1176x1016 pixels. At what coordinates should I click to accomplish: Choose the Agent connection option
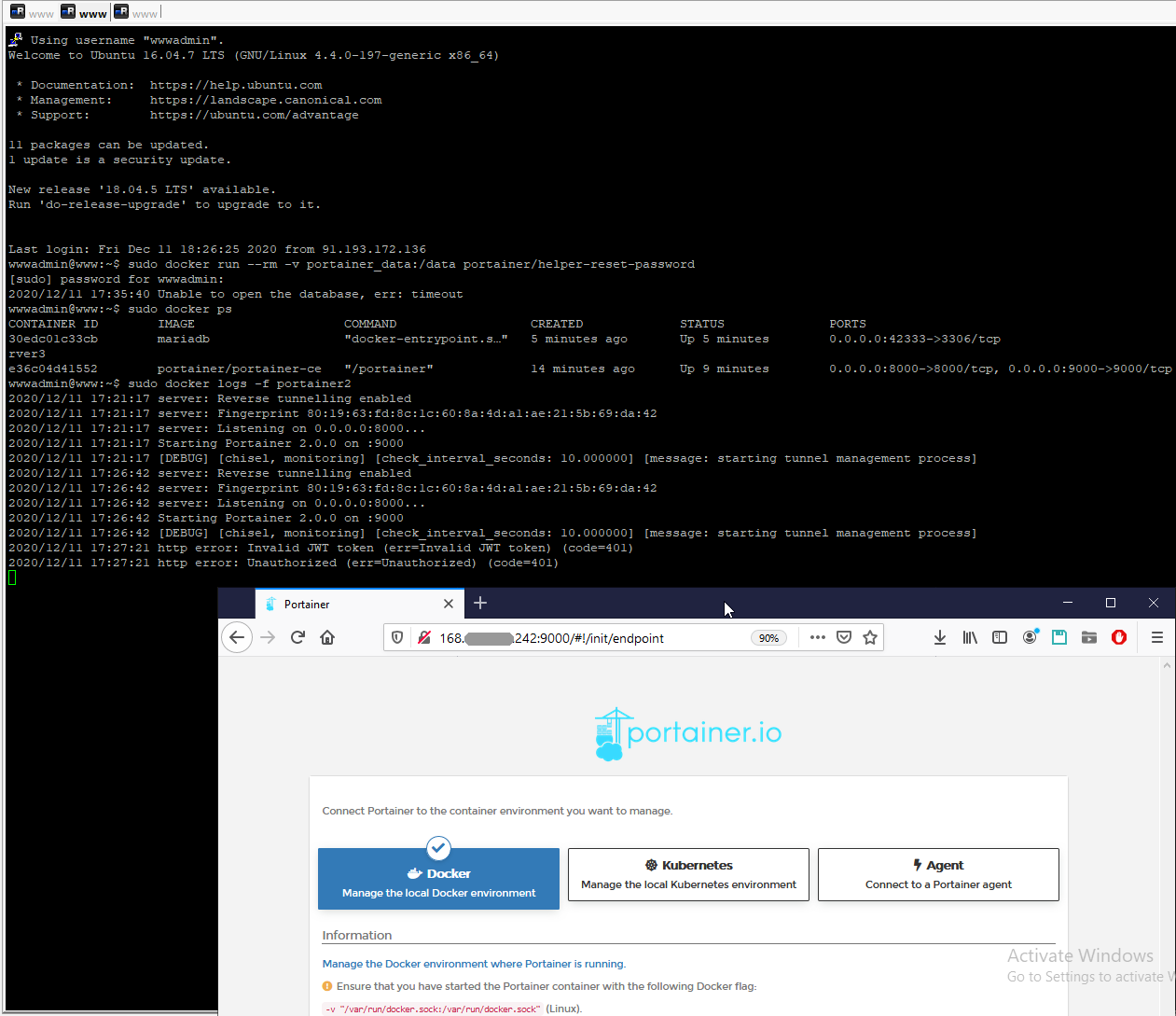(938, 874)
